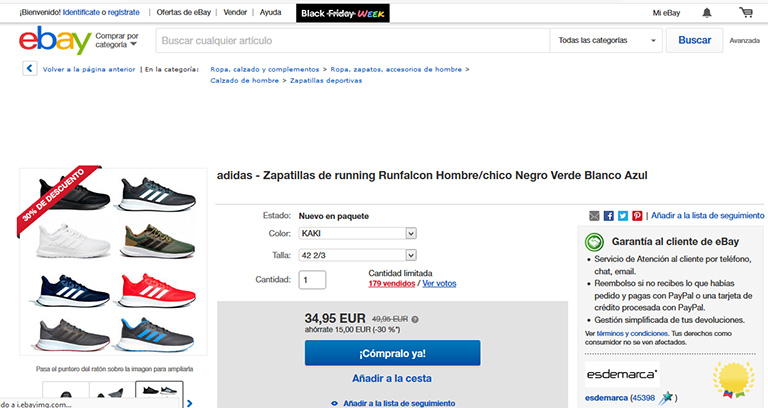Pin listing on Pinterest
Image resolution: width=768 pixels, height=408 pixels.
click(637, 215)
